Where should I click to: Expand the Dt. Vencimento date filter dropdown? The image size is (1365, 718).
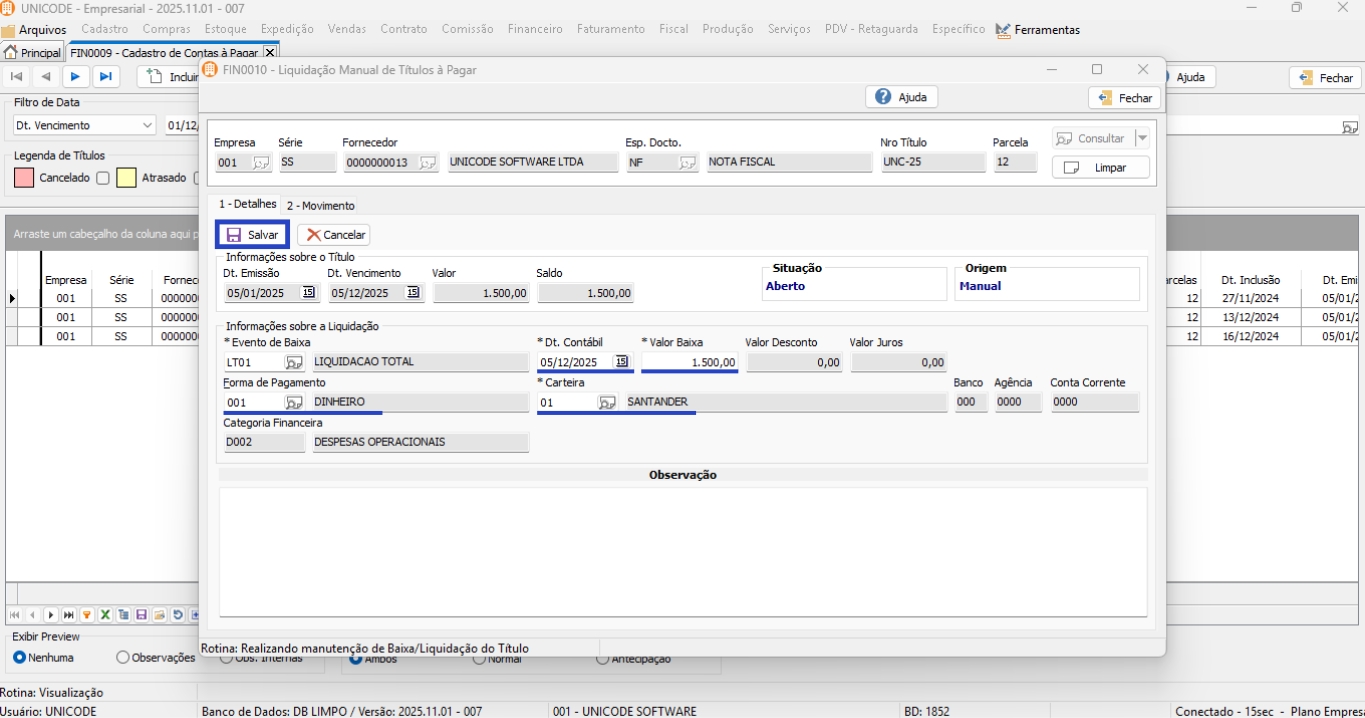pyautogui.click(x=148, y=126)
